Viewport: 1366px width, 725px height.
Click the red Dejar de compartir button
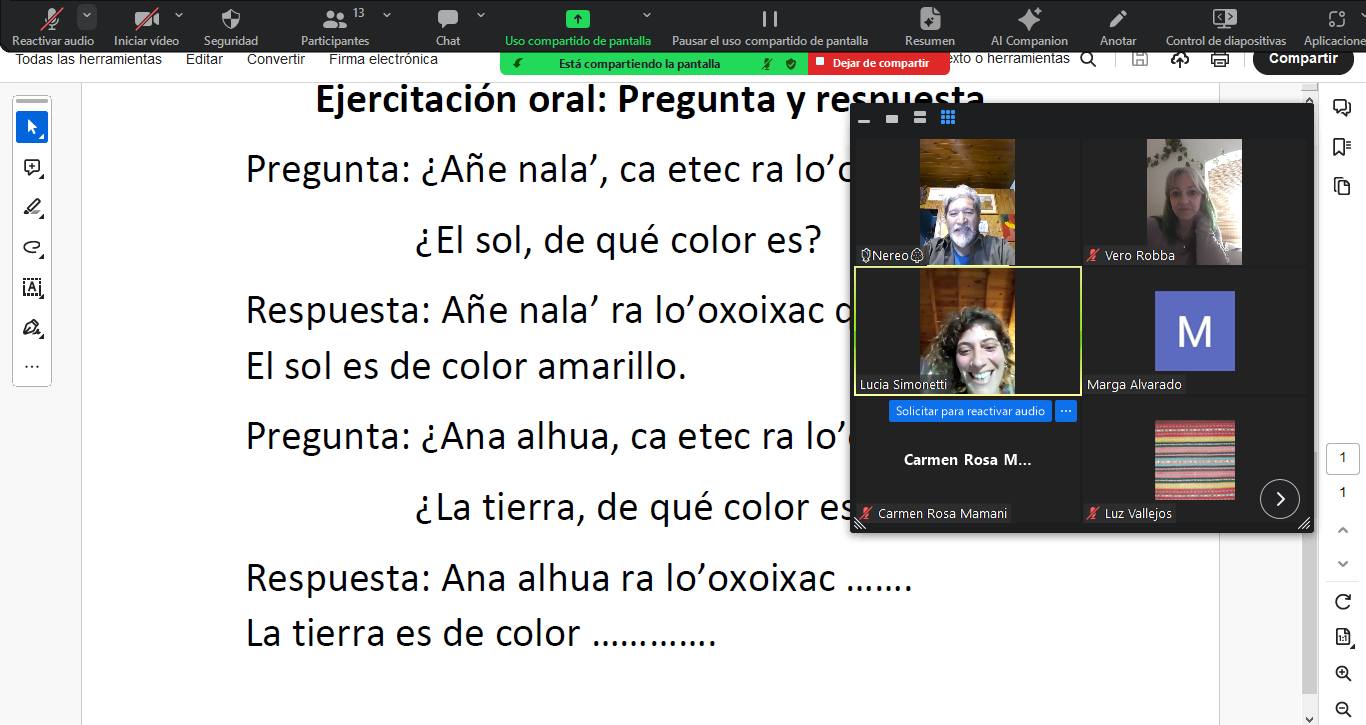point(880,63)
